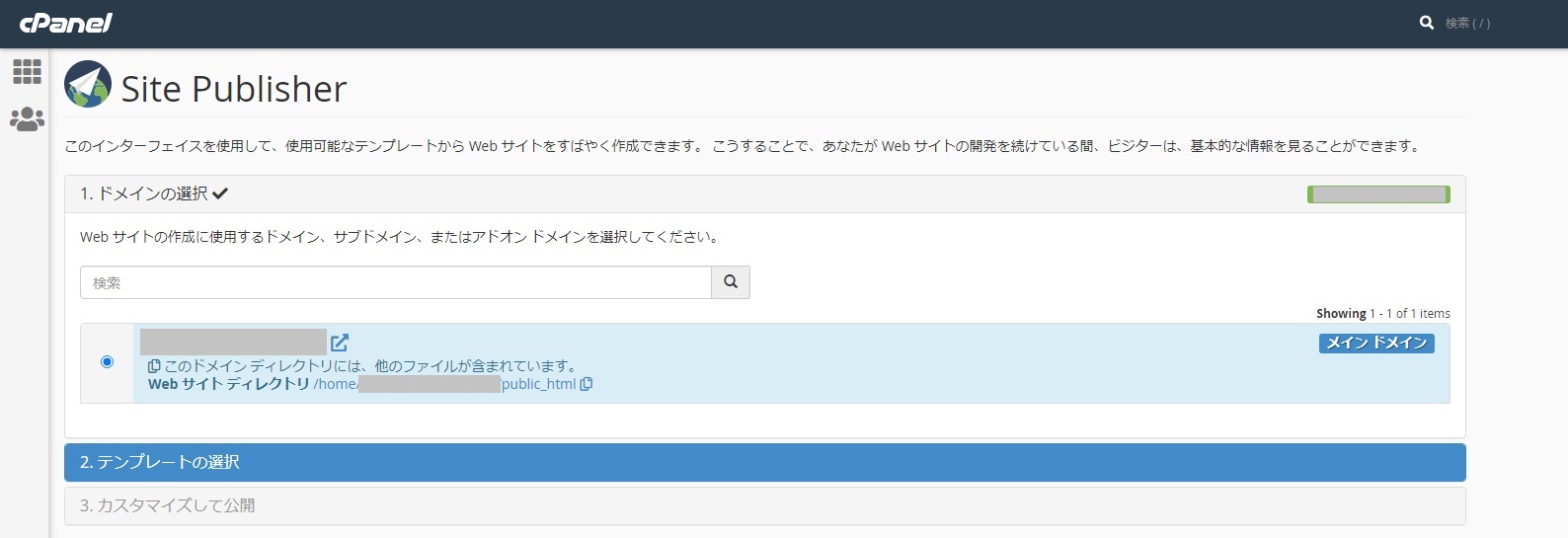
Task: Open the home grid icon in sidebar
Action: [27, 71]
